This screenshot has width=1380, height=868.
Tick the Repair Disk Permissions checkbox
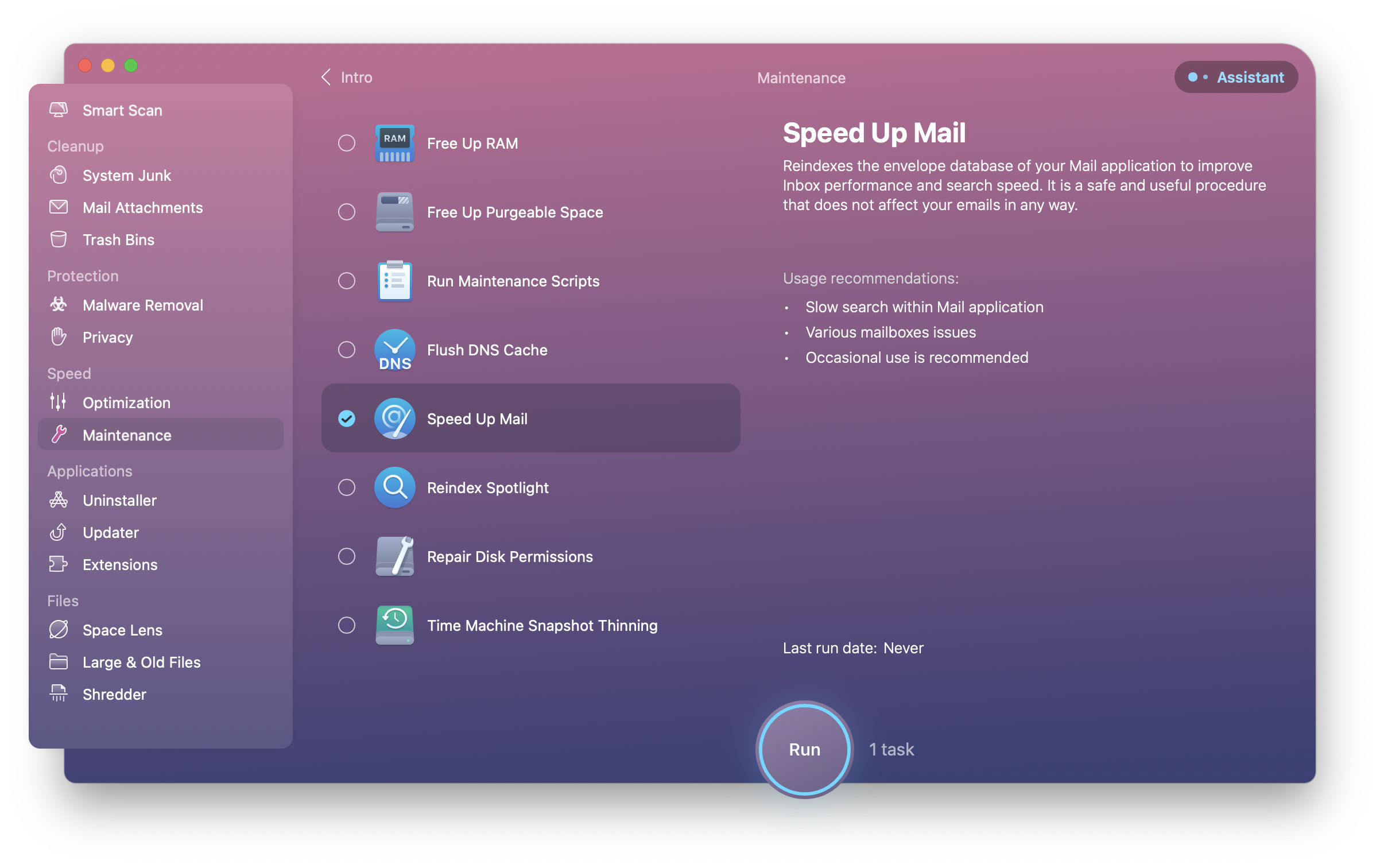click(x=347, y=556)
